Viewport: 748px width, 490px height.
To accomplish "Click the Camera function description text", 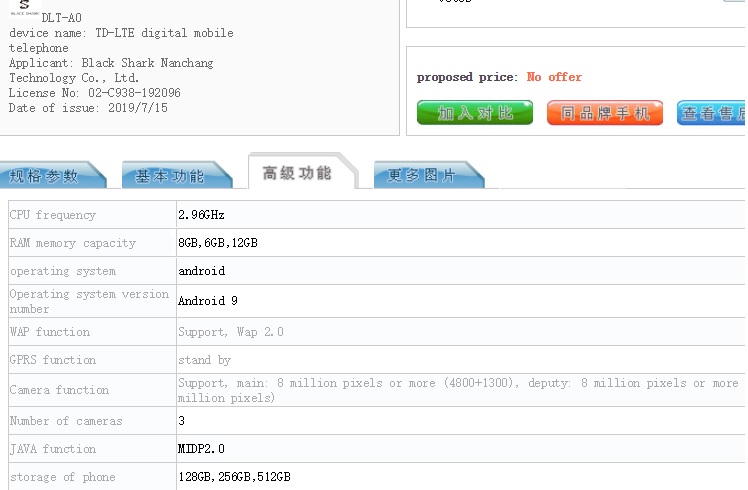I will click(458, 390).
